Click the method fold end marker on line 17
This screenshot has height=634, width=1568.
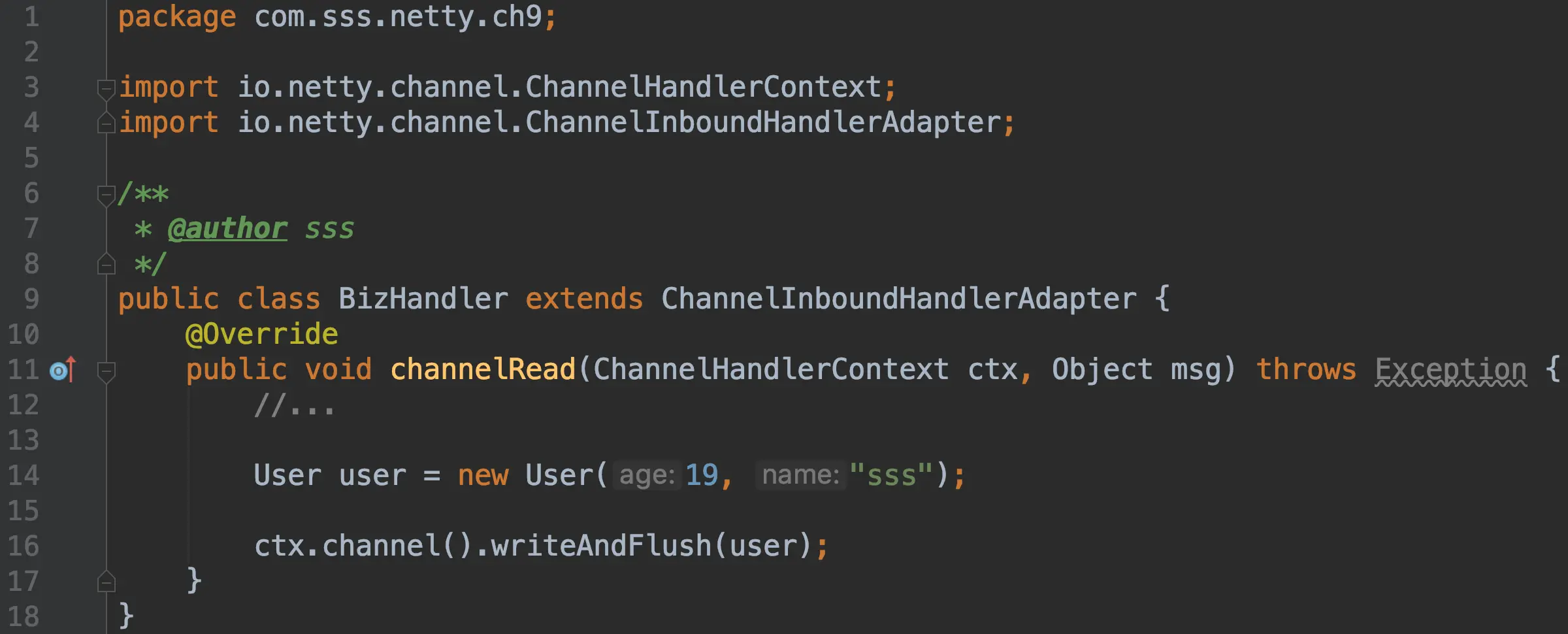pos(106,582)
